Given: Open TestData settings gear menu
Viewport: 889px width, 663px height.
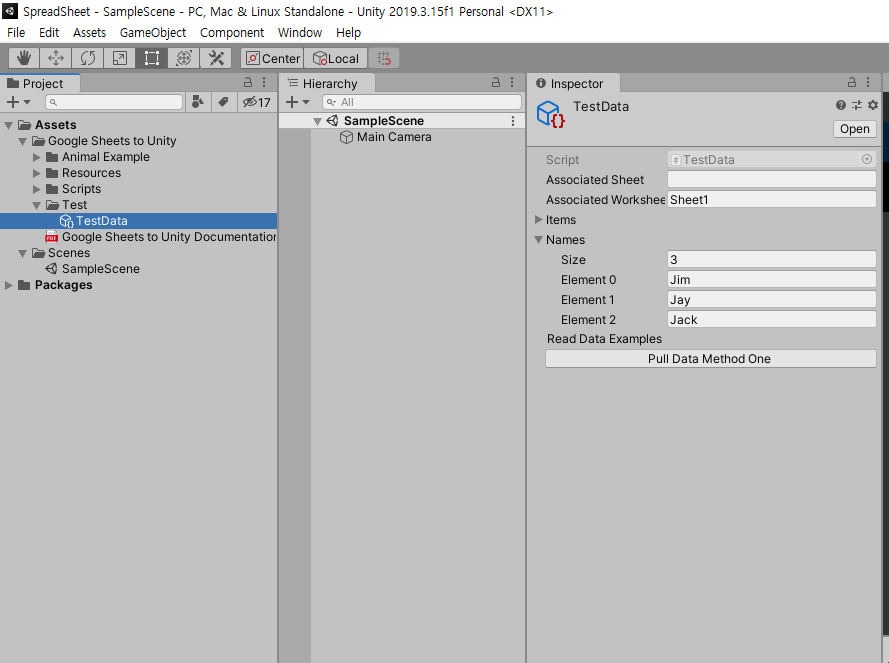Looking at the screenshot, I should pyautogui.click(x=873, y=105).
